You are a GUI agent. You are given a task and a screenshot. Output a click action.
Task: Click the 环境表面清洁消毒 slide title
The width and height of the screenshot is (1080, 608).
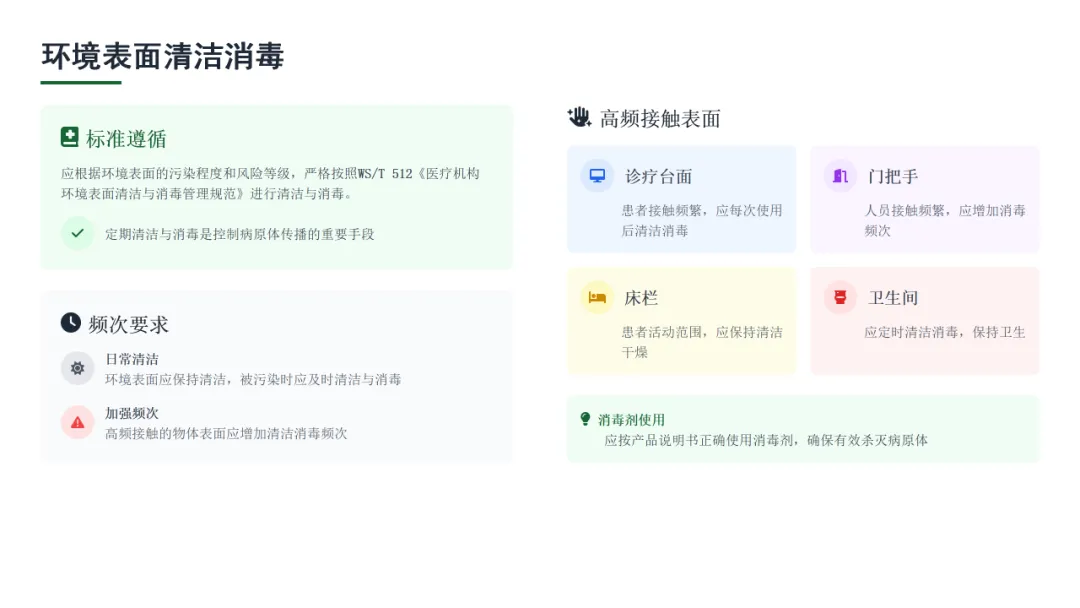pos(163,56)
